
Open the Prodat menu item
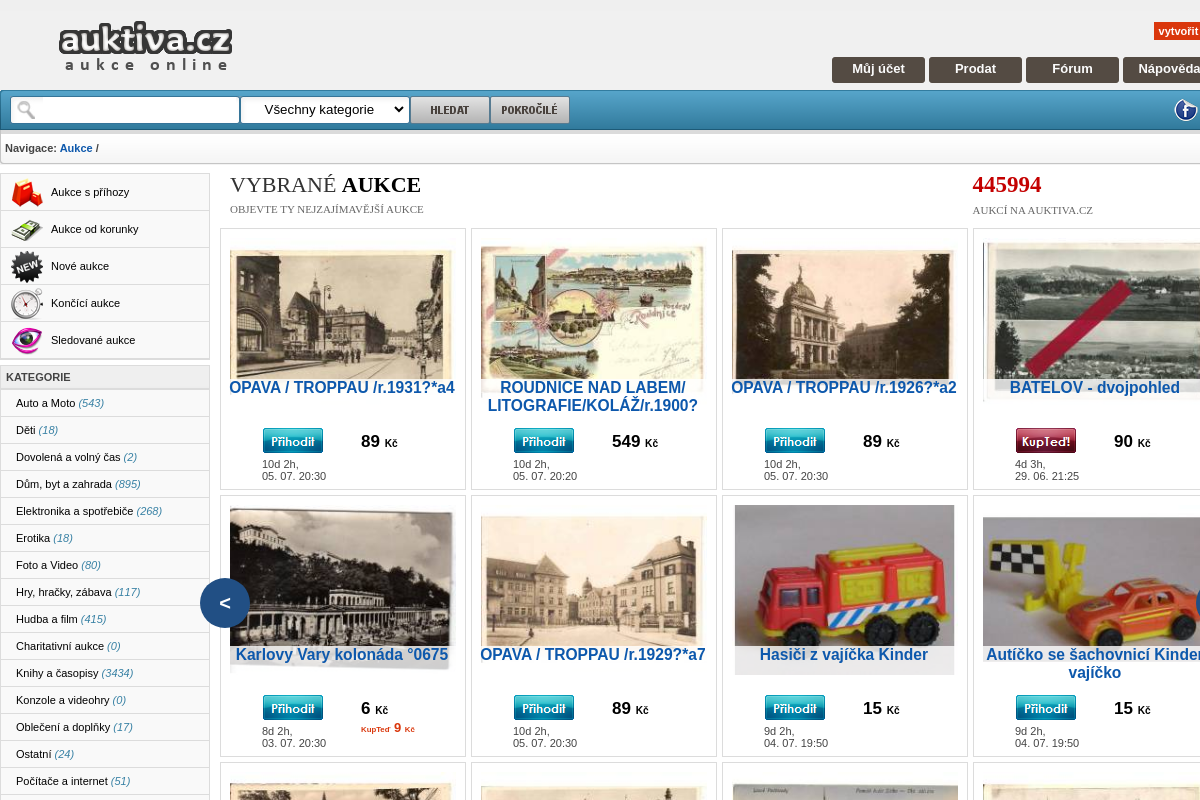pos(975,69)
